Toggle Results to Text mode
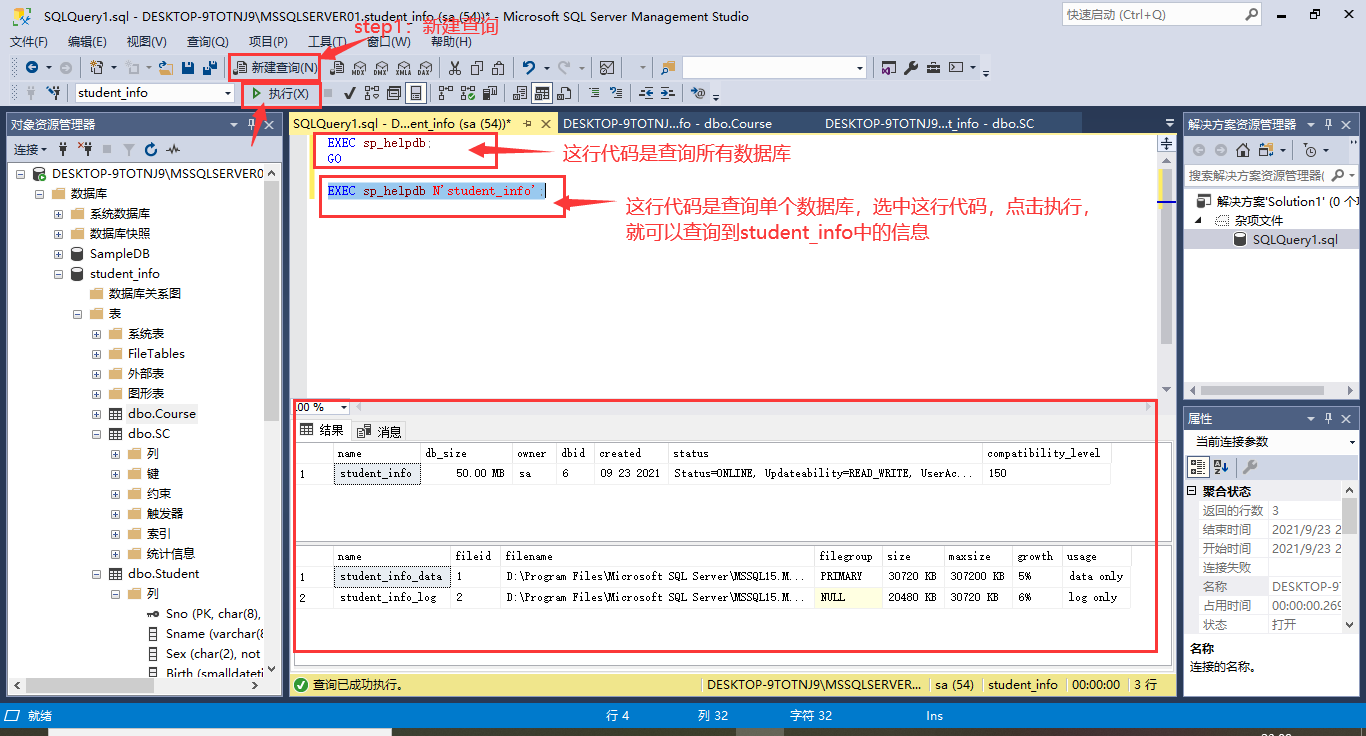The width and height of the screenshot is (1366, 736). click(519, 93)
